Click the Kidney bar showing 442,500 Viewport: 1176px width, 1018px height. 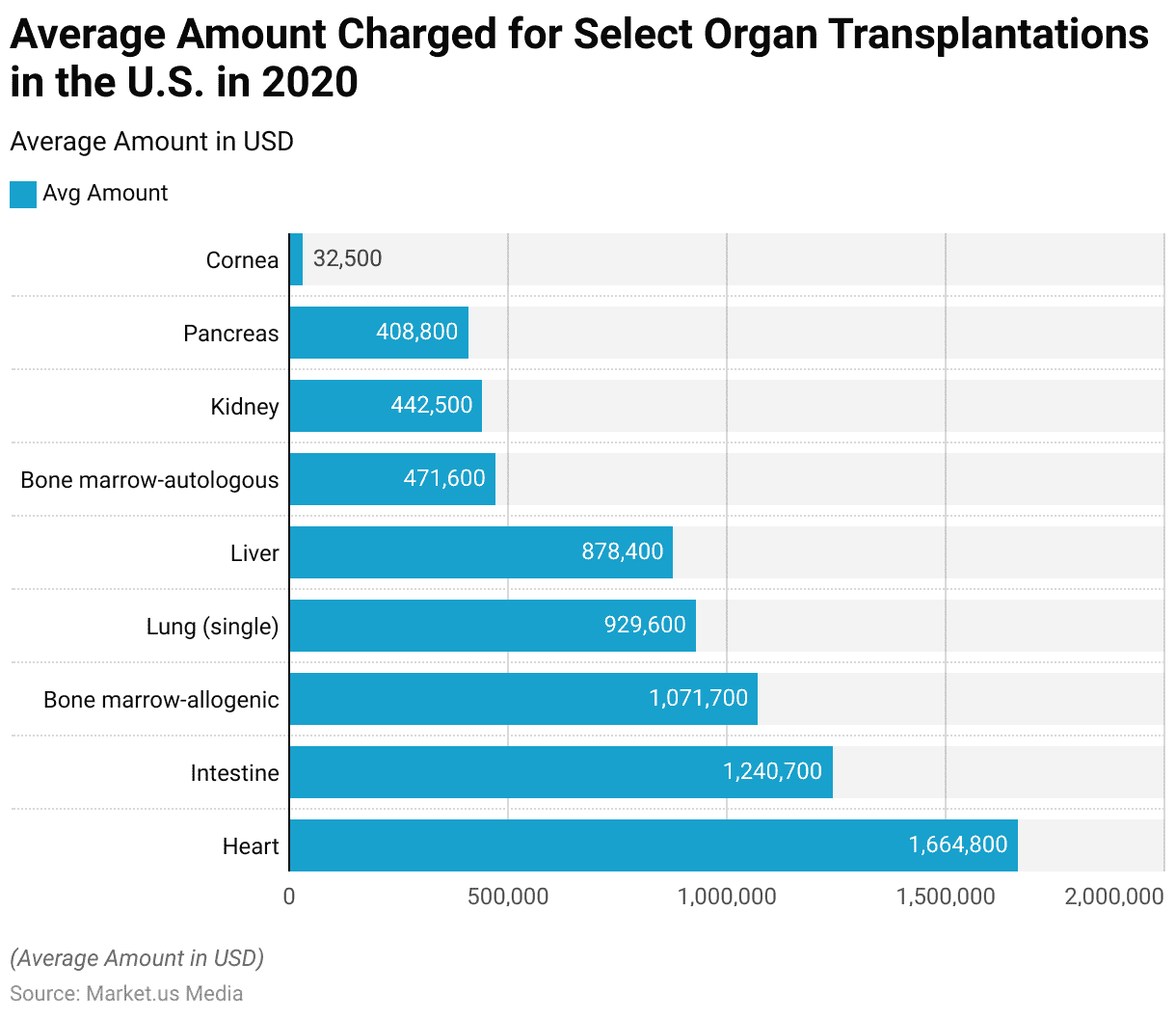tap(385, 406)
